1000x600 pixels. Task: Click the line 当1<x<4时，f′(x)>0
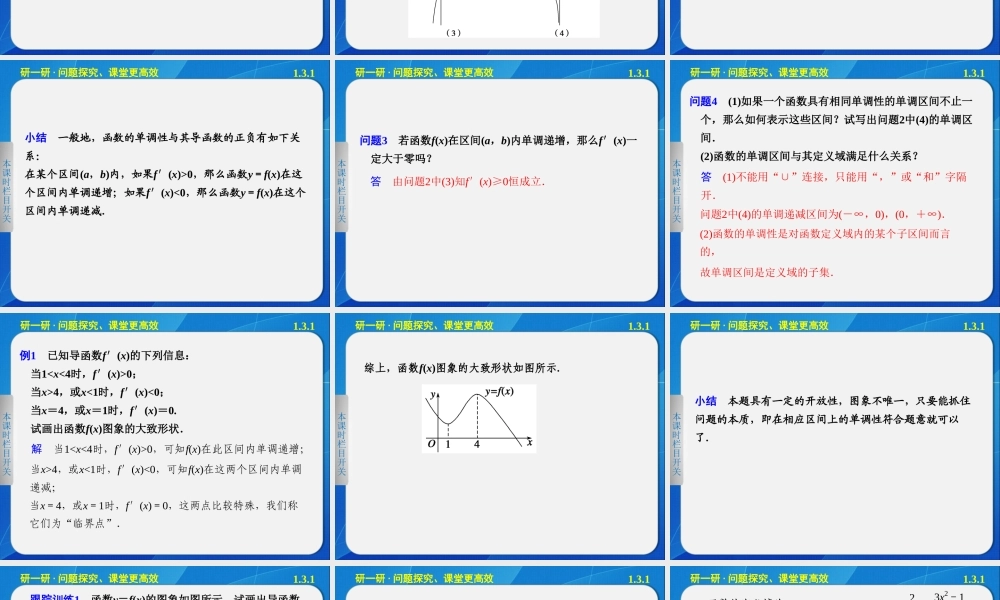(84, 374)
